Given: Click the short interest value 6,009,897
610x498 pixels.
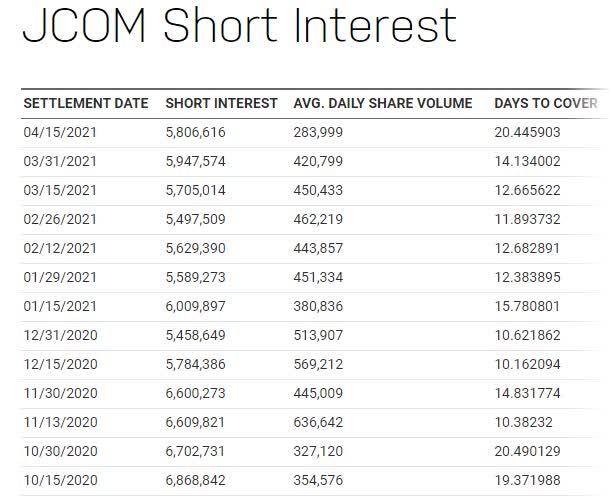Looking at the screenshot, I should click(x=196, y=306).
